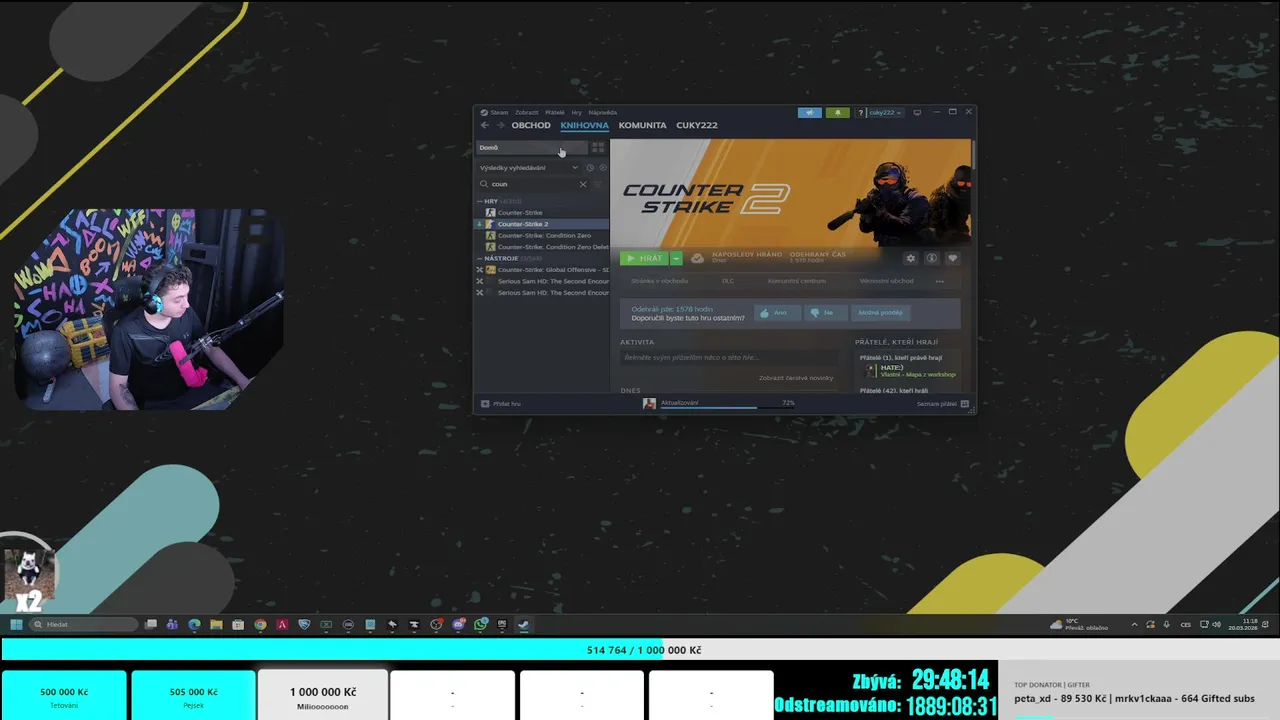Image resolution: width=1280 pixels, height=720 pixels.
Task: Open the Přátelé menu
Action: [x=554, y=113]
